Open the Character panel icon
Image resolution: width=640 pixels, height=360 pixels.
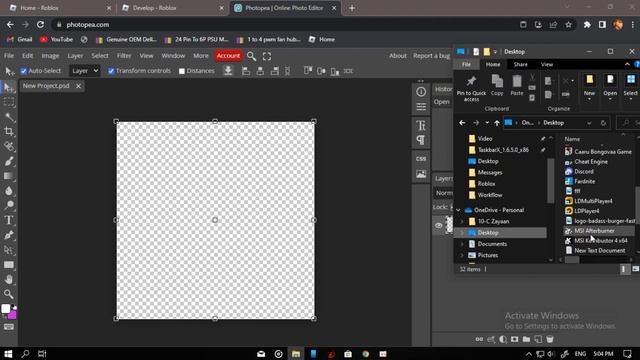pyautogui.click(x=421, y=125)
